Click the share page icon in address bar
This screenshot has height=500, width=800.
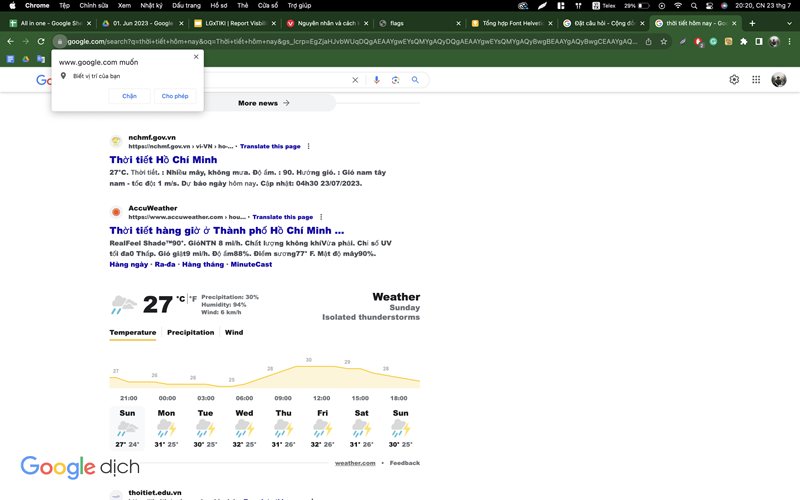(648, 41)
